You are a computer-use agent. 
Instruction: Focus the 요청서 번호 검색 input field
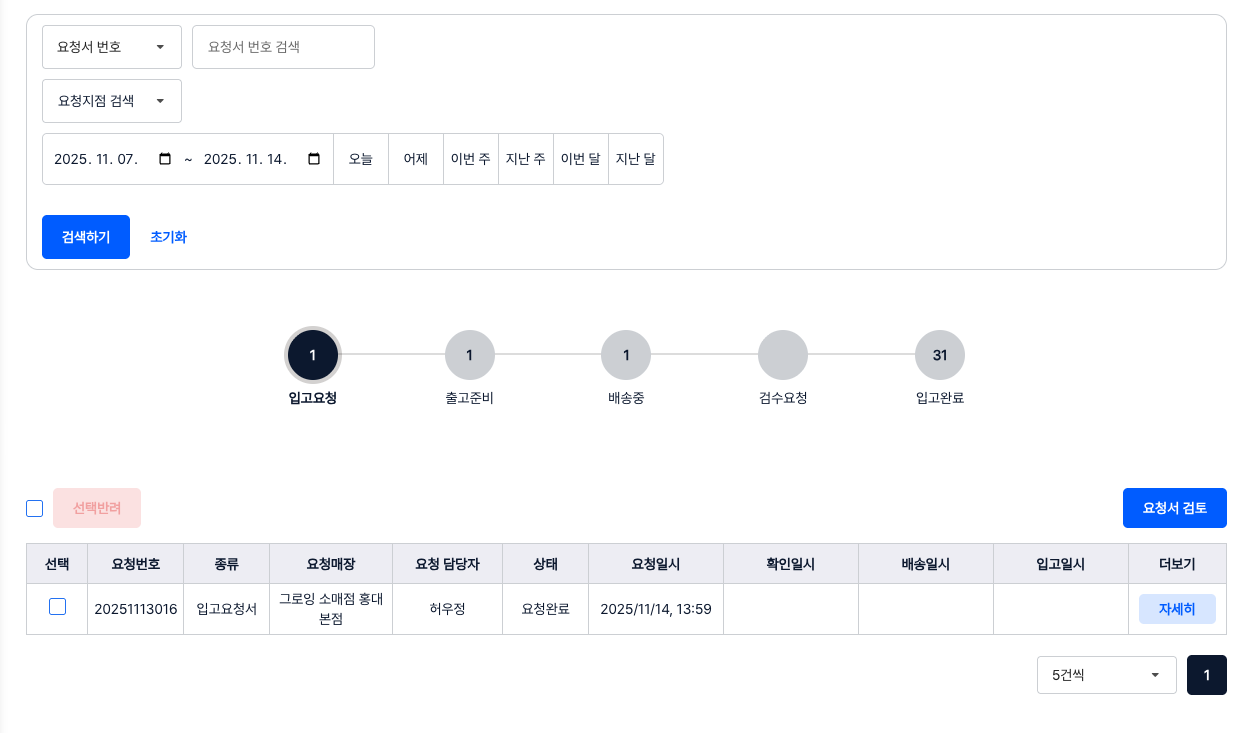[283, 47]
